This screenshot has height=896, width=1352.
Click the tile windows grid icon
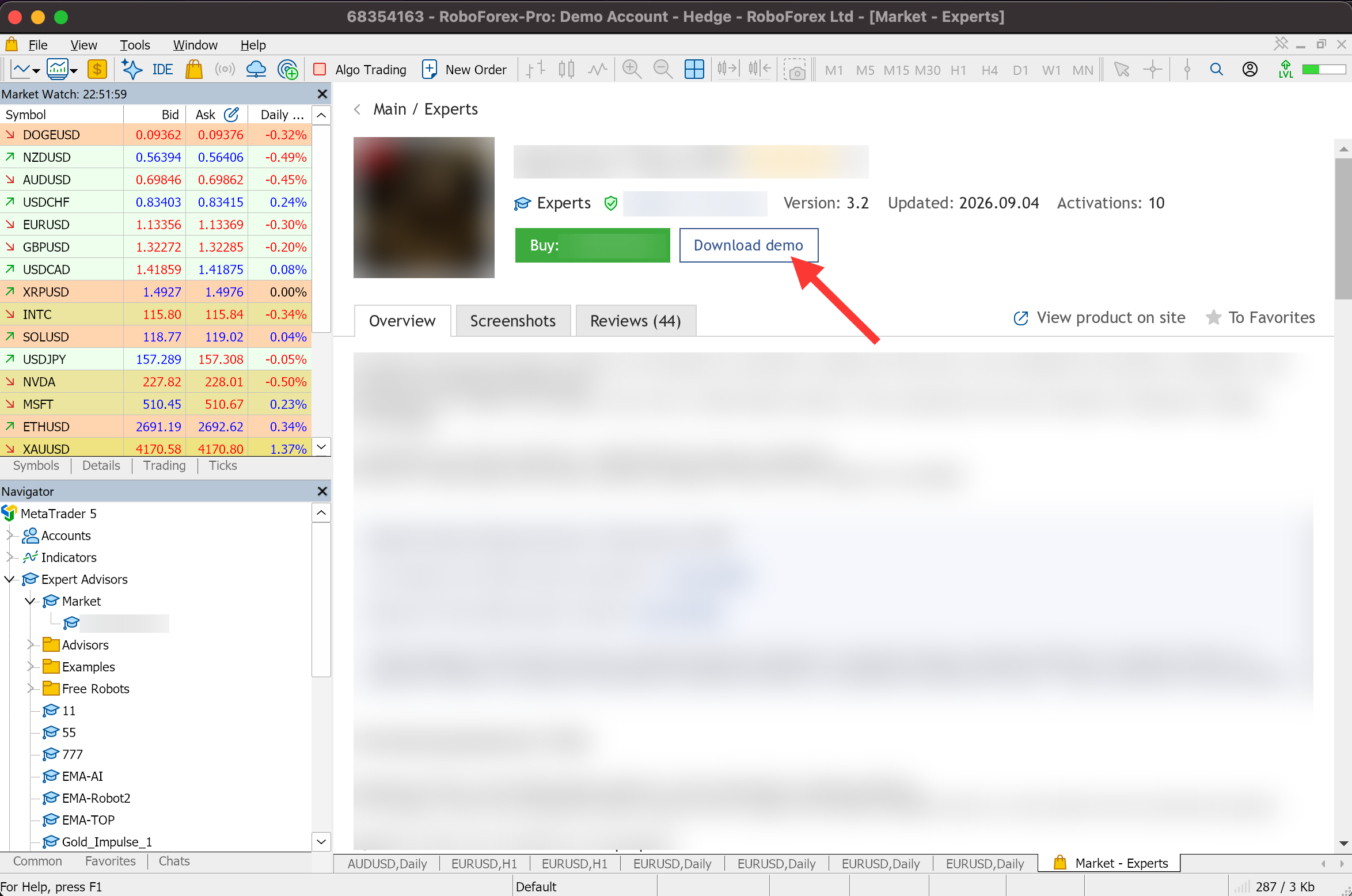point(694,70)
